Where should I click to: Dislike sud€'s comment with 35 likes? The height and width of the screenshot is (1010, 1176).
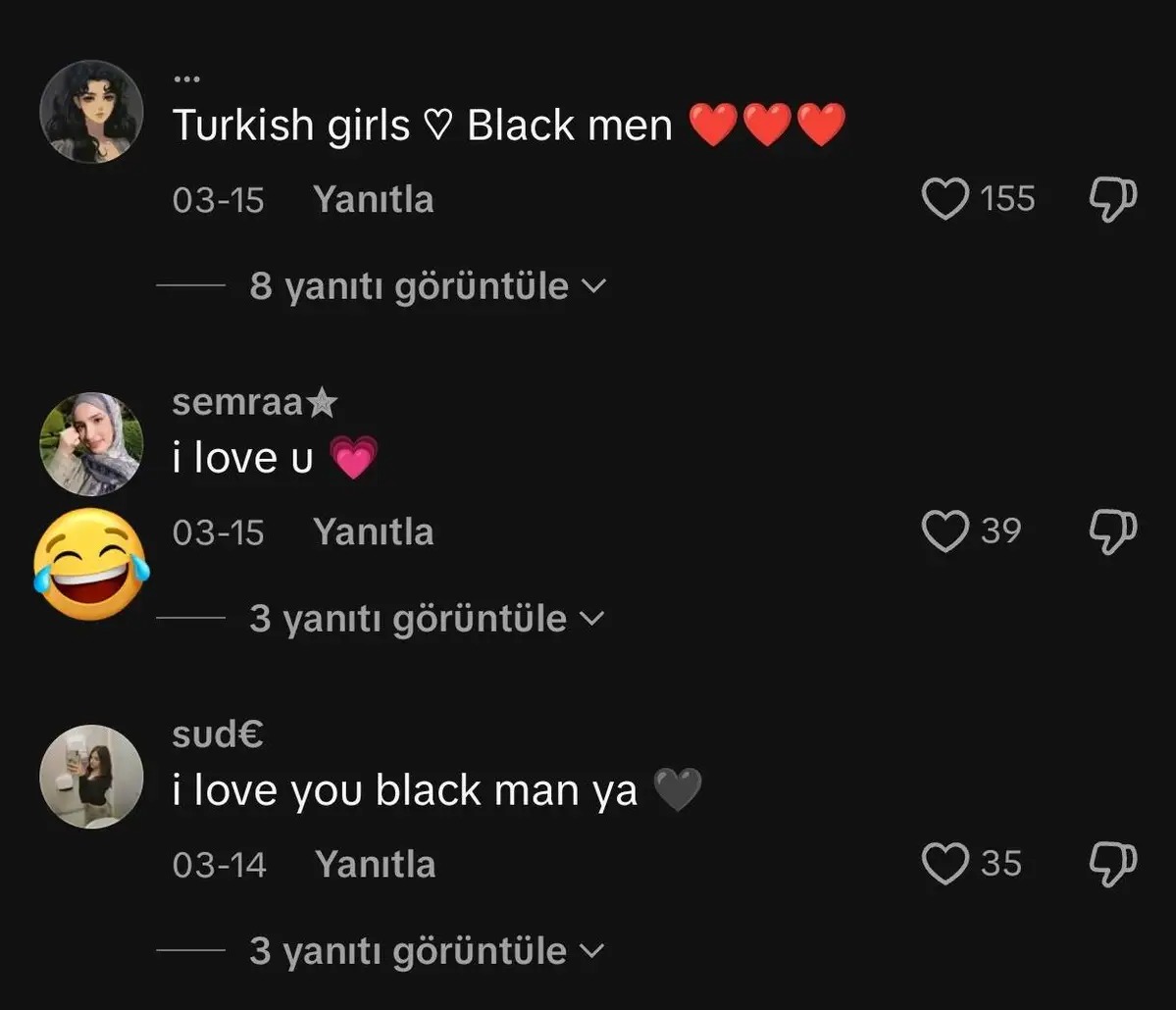tap(1113, 864)
